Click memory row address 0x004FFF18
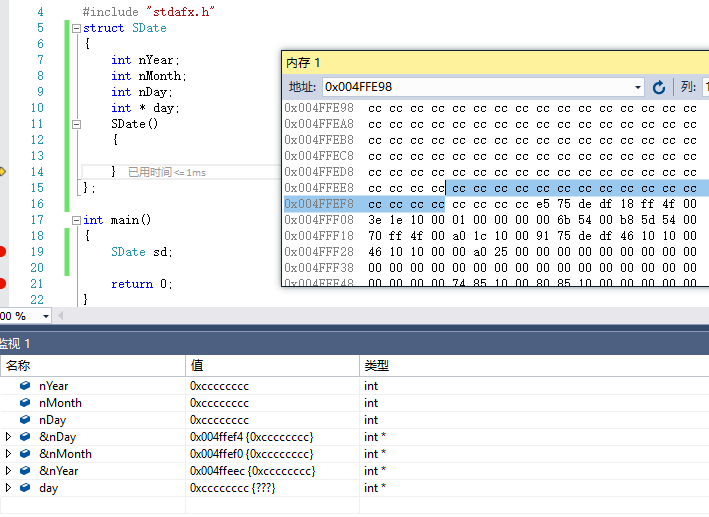Viewport: 709px width, 517px height. pyautogui.click(x=319, y=236)
